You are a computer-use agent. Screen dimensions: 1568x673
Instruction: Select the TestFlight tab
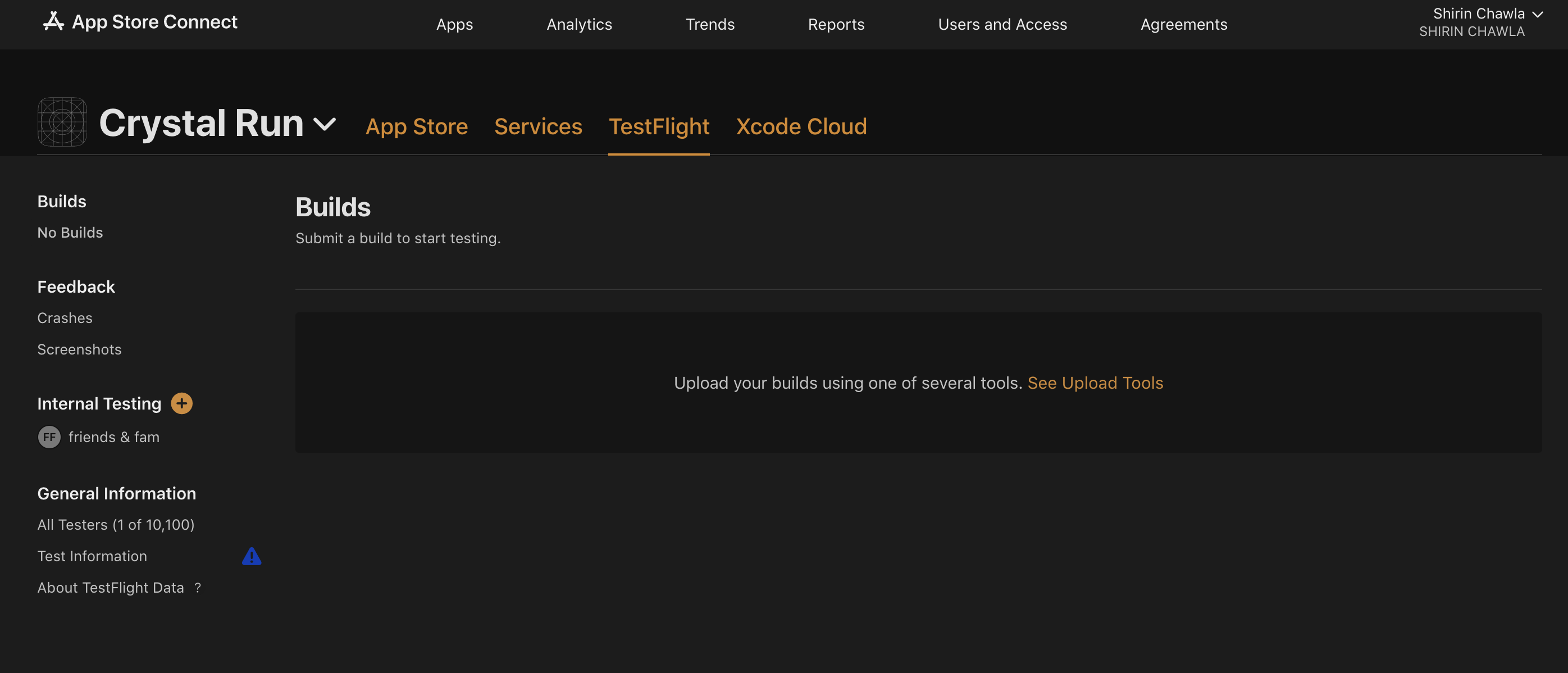tap(659, 126)
